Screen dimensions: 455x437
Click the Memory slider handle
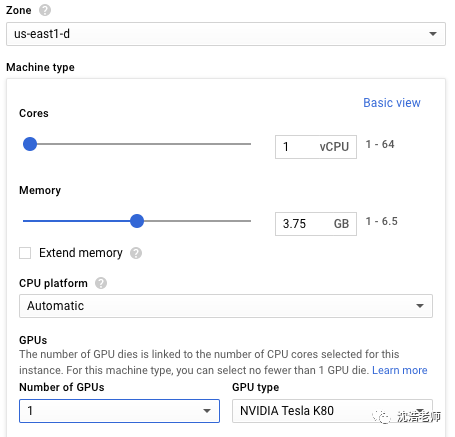tap(137, 221)
